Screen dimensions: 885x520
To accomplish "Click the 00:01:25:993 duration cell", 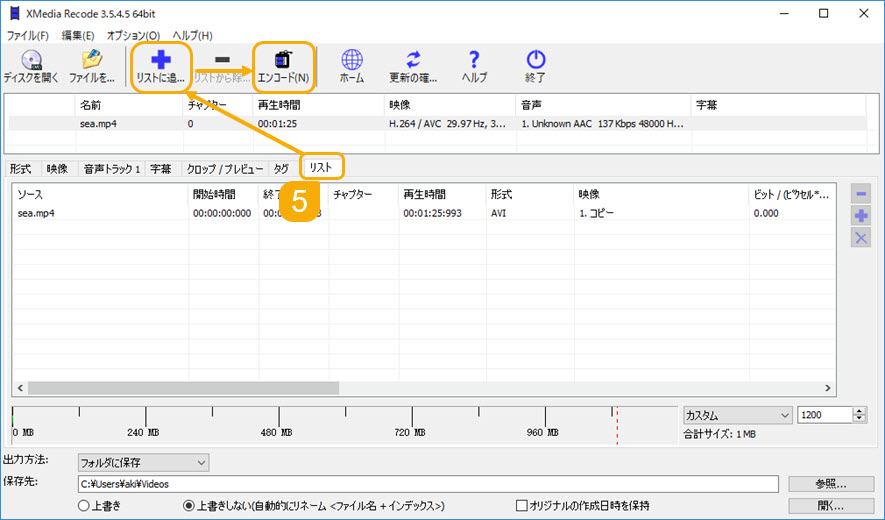I will 432,213.
